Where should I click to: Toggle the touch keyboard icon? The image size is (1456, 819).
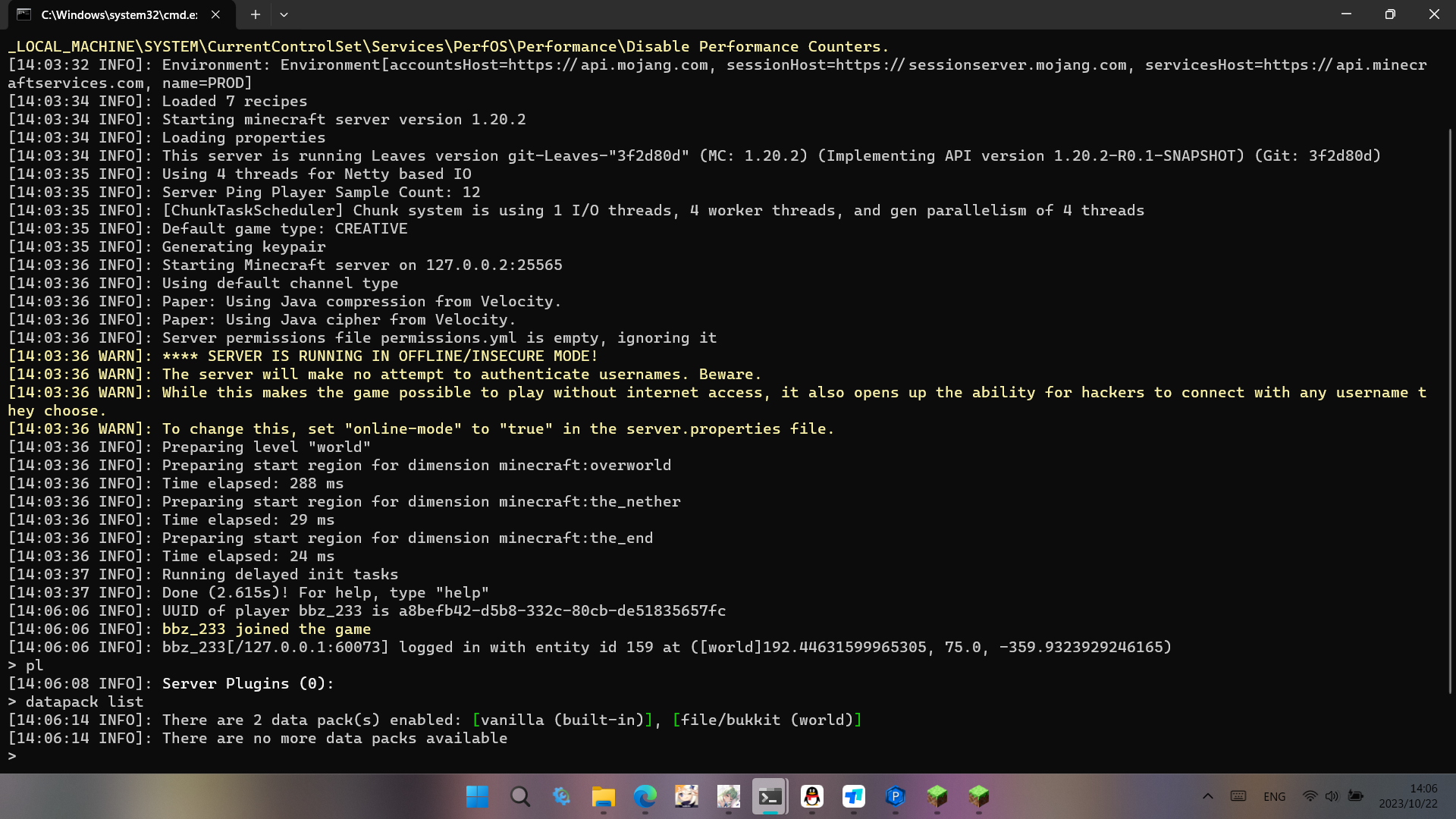click(1238, 796)
